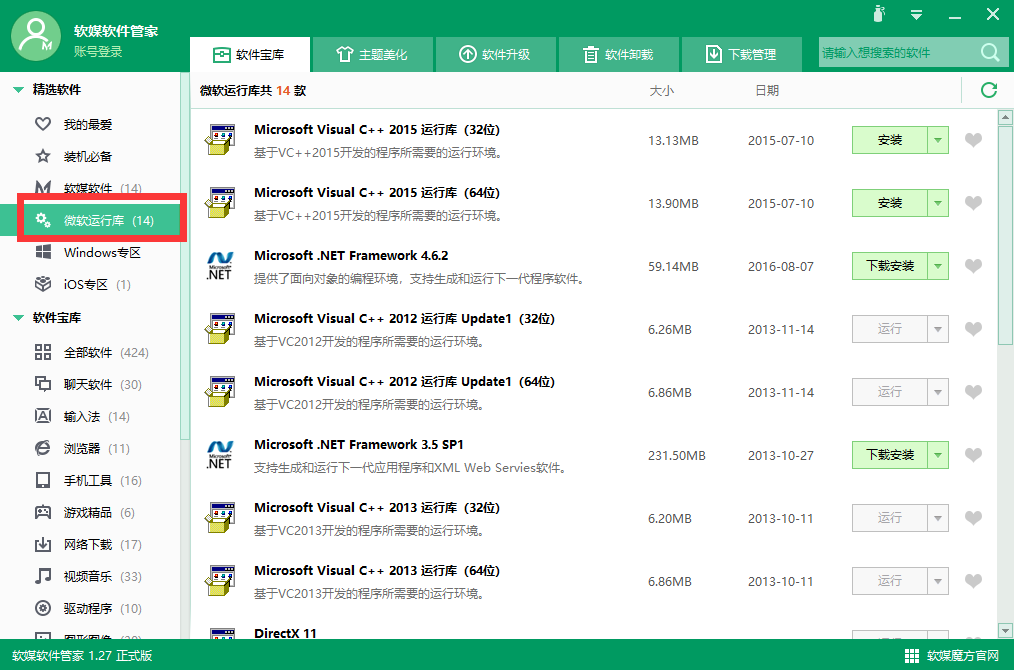Click Visual C++ 2013 (64位) app icon

pos(220,581)
